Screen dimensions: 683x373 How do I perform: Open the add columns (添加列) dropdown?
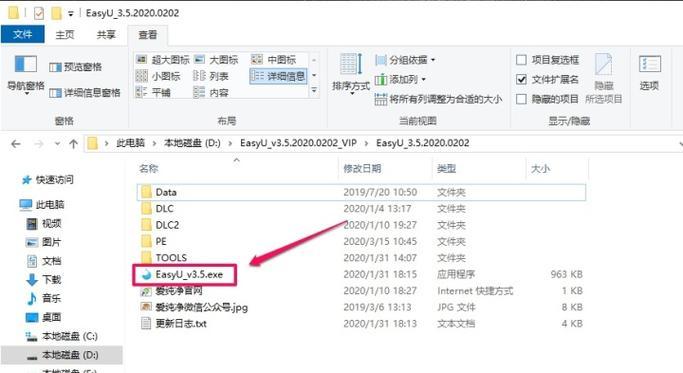pyautogui.click(x=400, y=79)
